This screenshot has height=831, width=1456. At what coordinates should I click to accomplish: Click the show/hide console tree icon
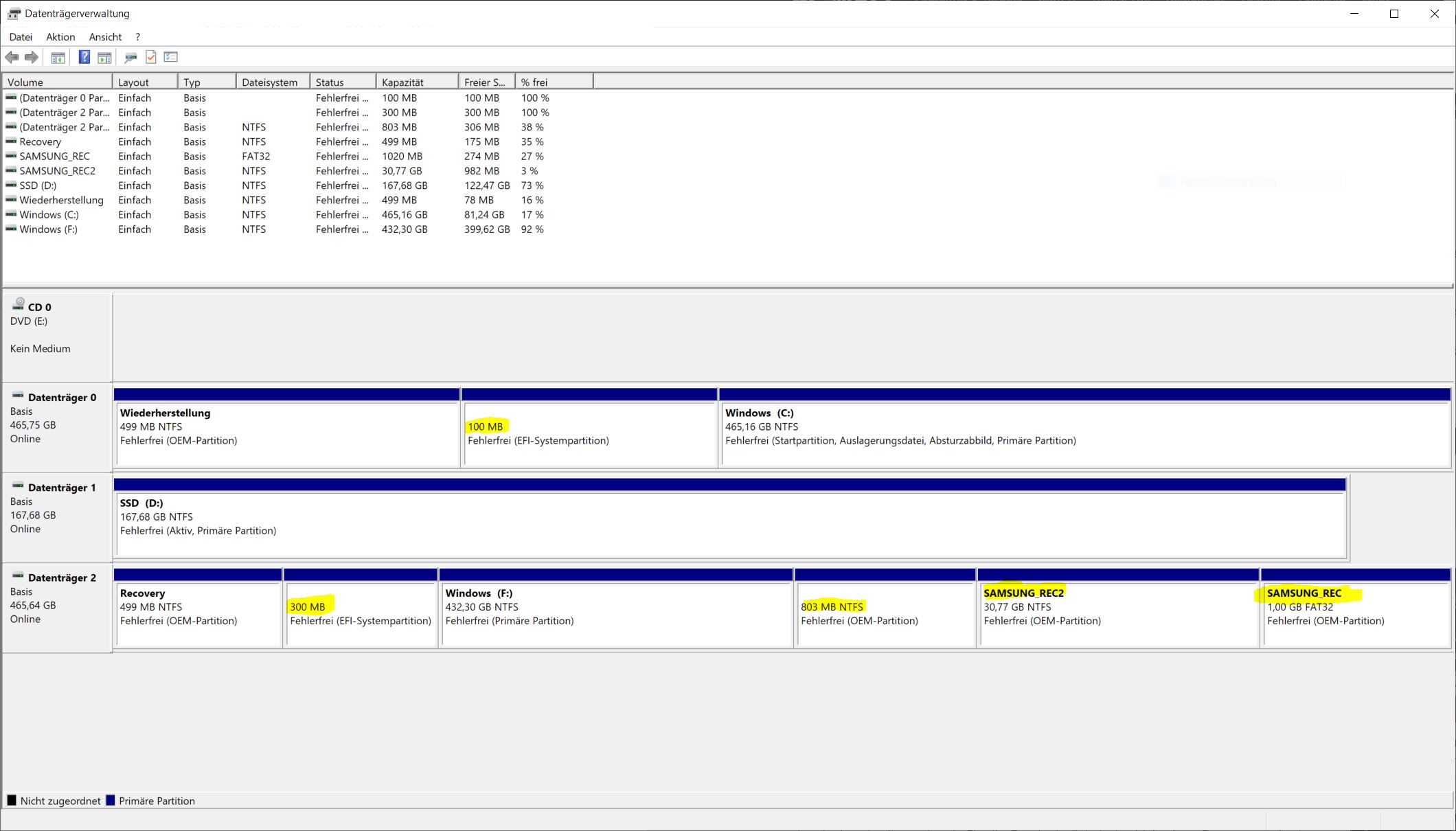58,58
